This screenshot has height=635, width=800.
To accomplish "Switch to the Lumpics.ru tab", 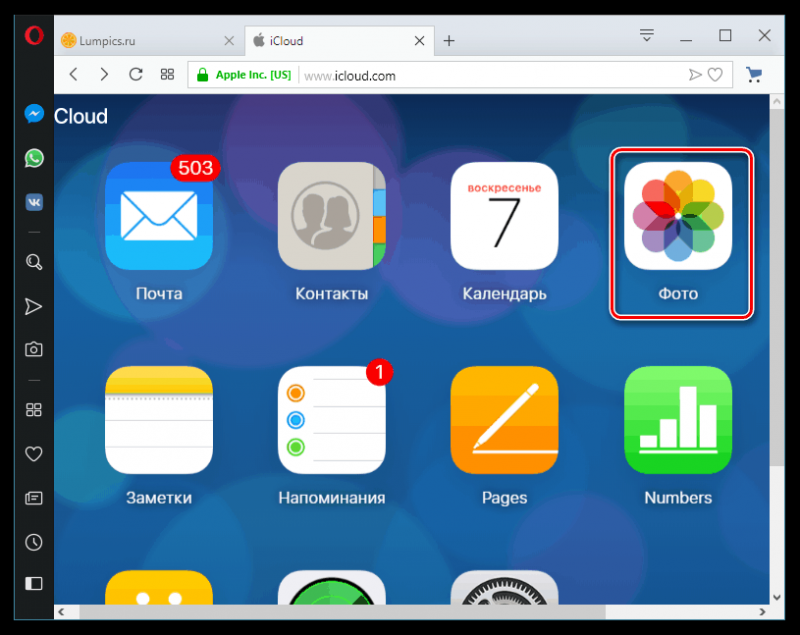I will pos(148,41).
